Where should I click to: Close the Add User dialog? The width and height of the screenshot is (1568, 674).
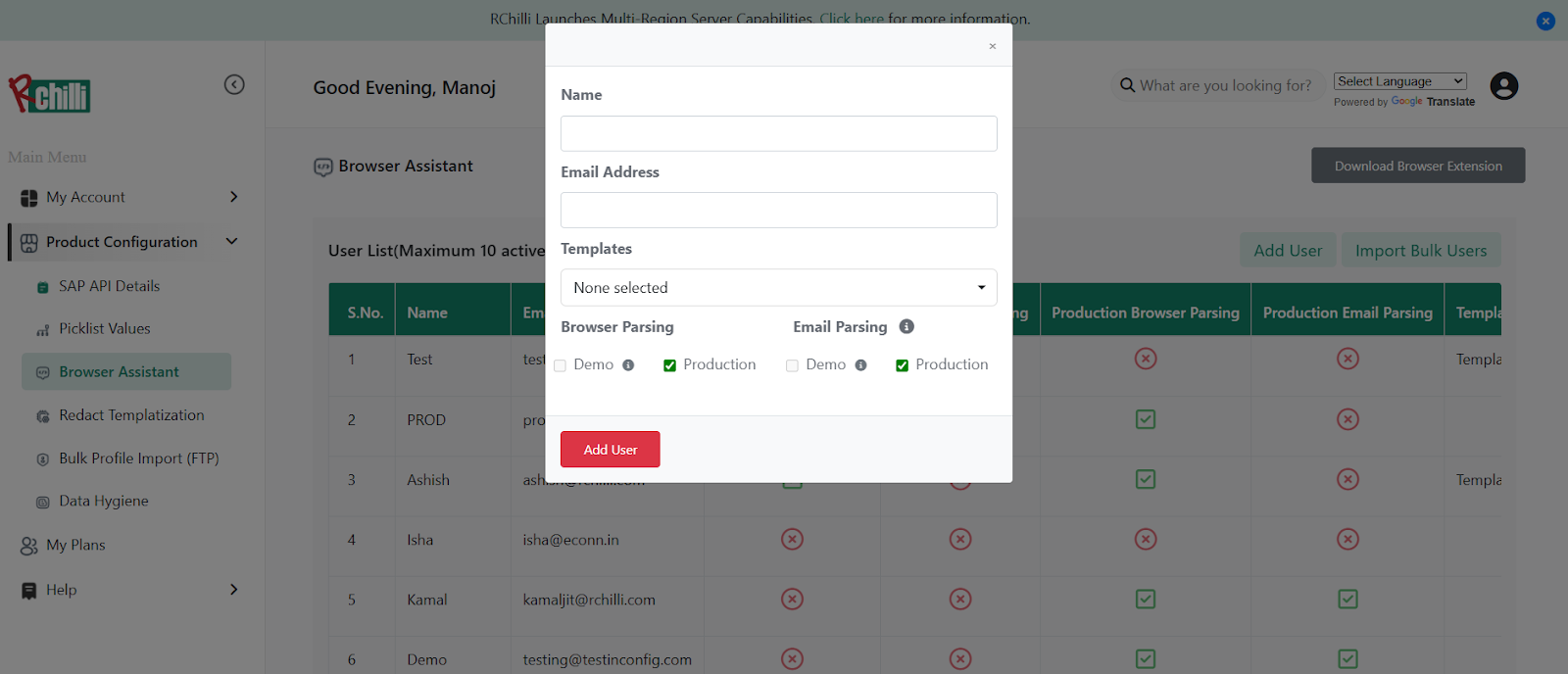[x=992, y=46]
